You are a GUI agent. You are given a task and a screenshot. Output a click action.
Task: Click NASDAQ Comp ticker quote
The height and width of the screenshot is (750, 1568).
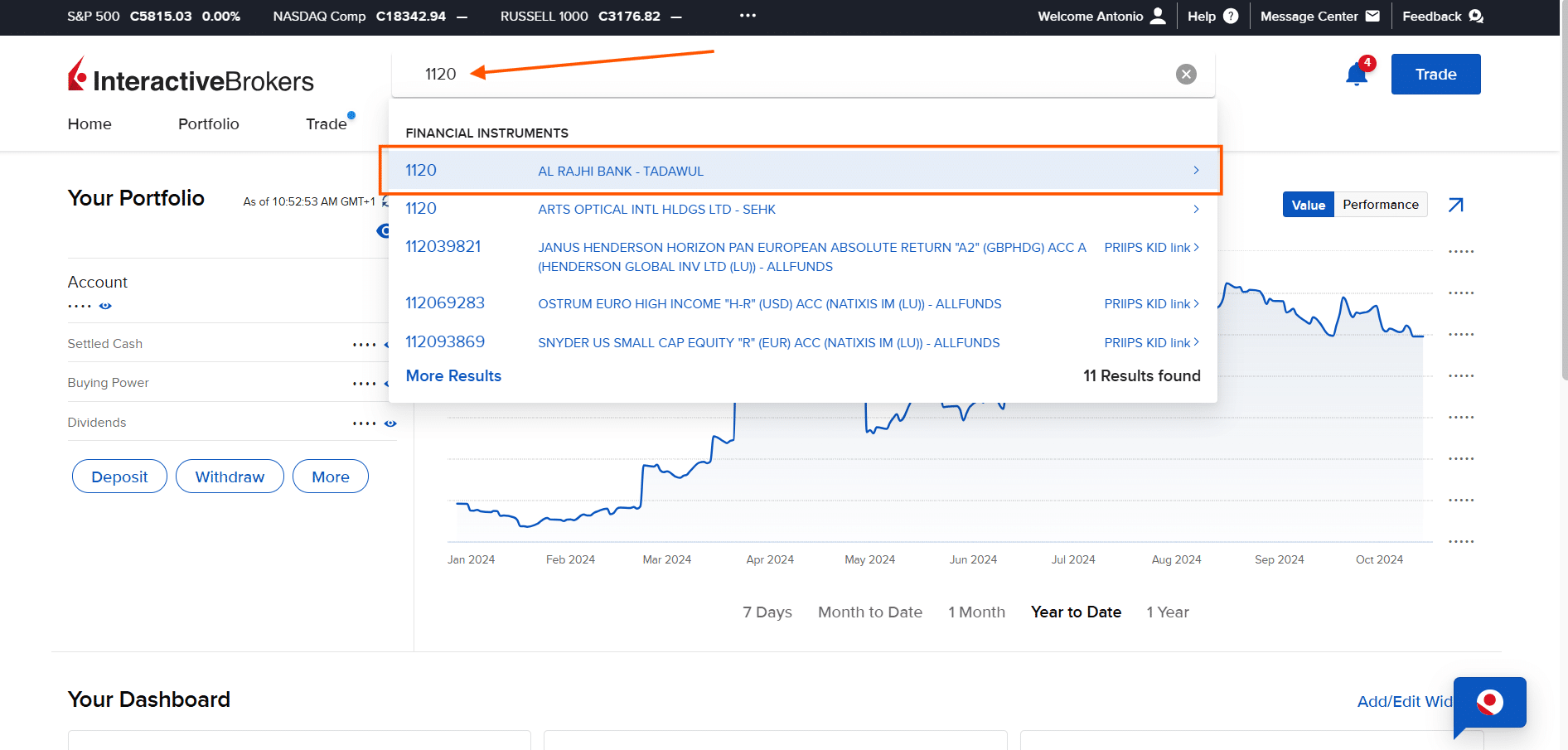pyautogui.click(x=370, y=16)
